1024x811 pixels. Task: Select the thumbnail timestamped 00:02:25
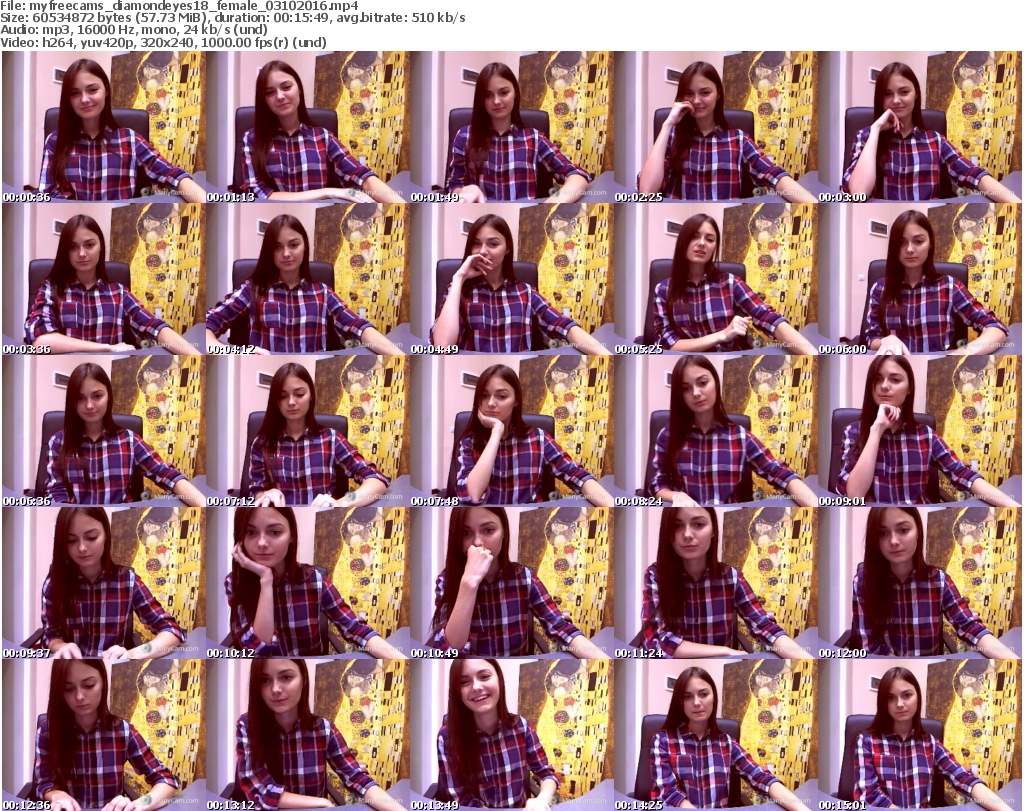[716, 126]
